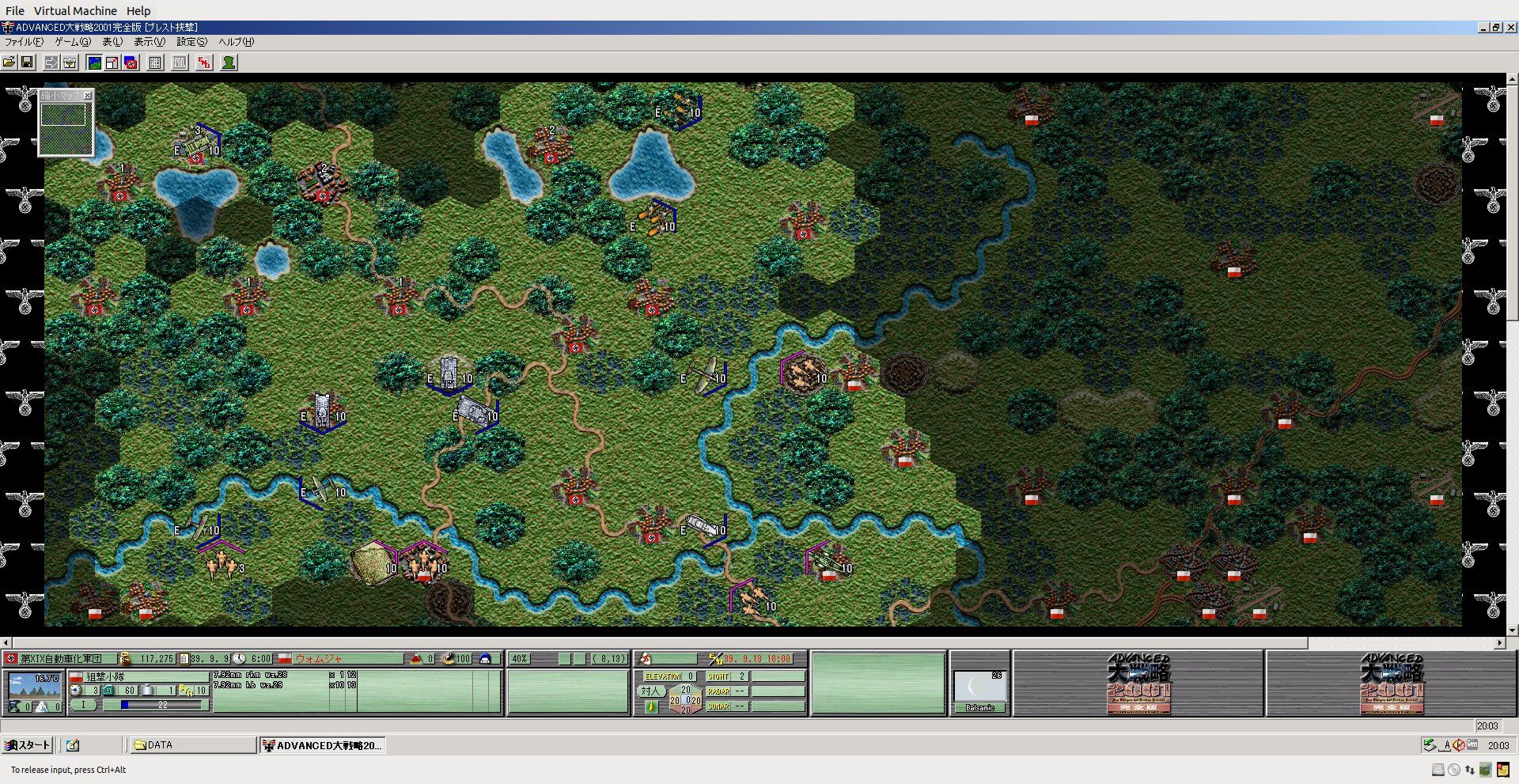Open the ゲーム(G) menu

click(73, 42)
